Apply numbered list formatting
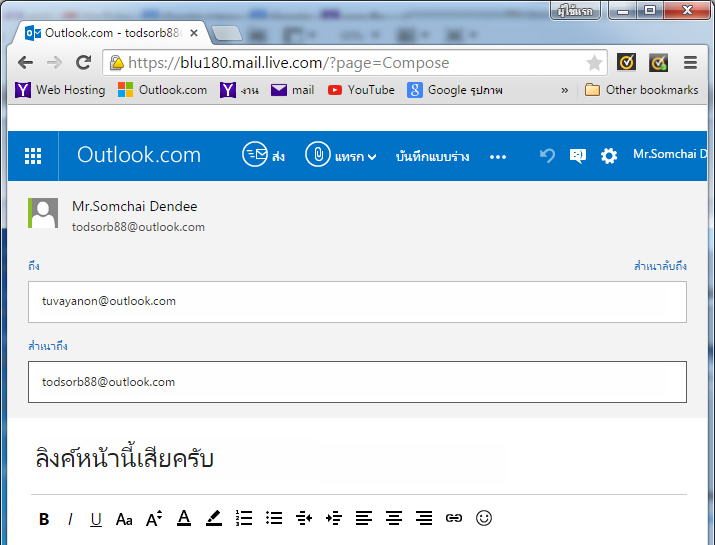The width and height of the screenshot is (715, 545). 243,518
